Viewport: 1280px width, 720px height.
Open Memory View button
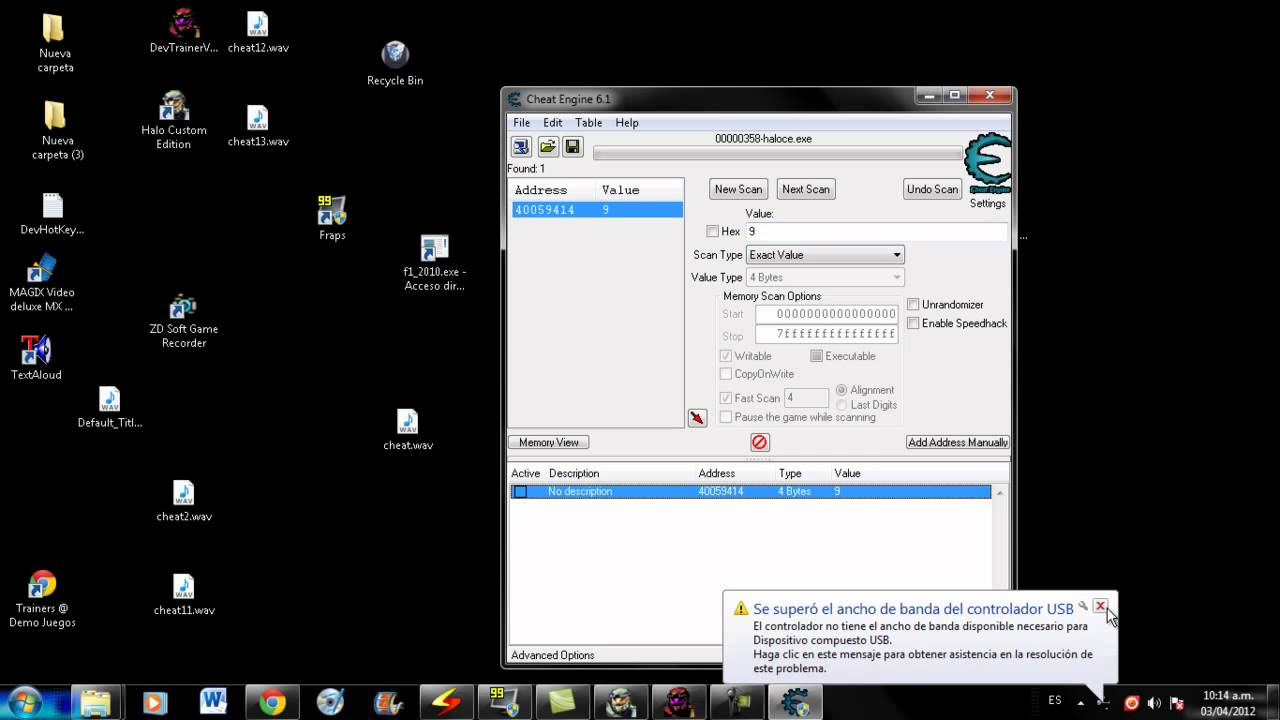pos(549,442)
